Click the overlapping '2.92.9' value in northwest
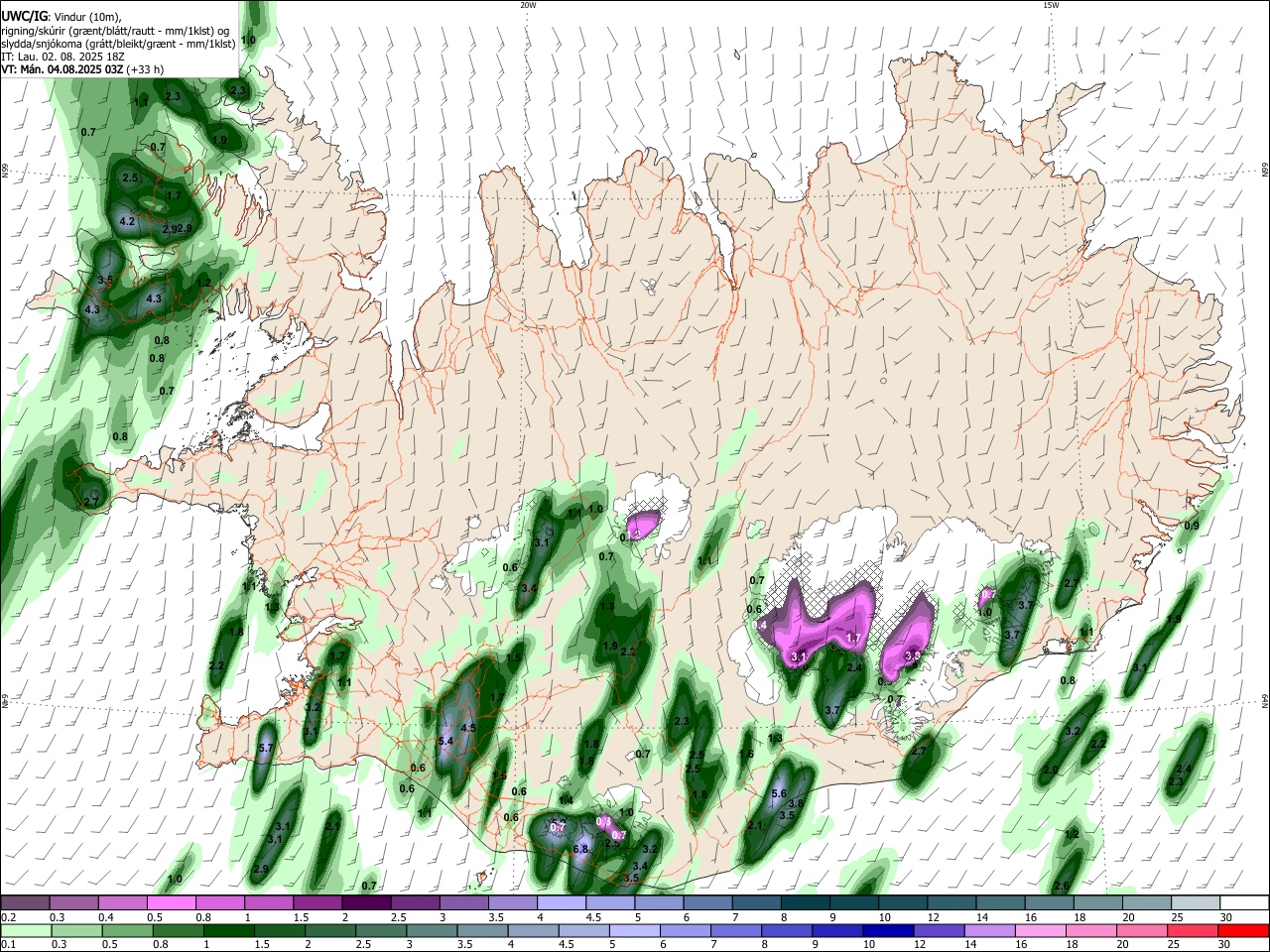The height and width of the screenshot is (952, 1270). click(x=177, y=229)
